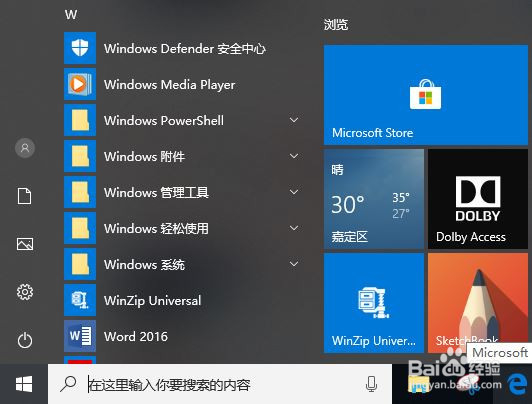Screen dimensions: 532x404
Task: Open Documents icon in sidebar
Action: [24, 196]
